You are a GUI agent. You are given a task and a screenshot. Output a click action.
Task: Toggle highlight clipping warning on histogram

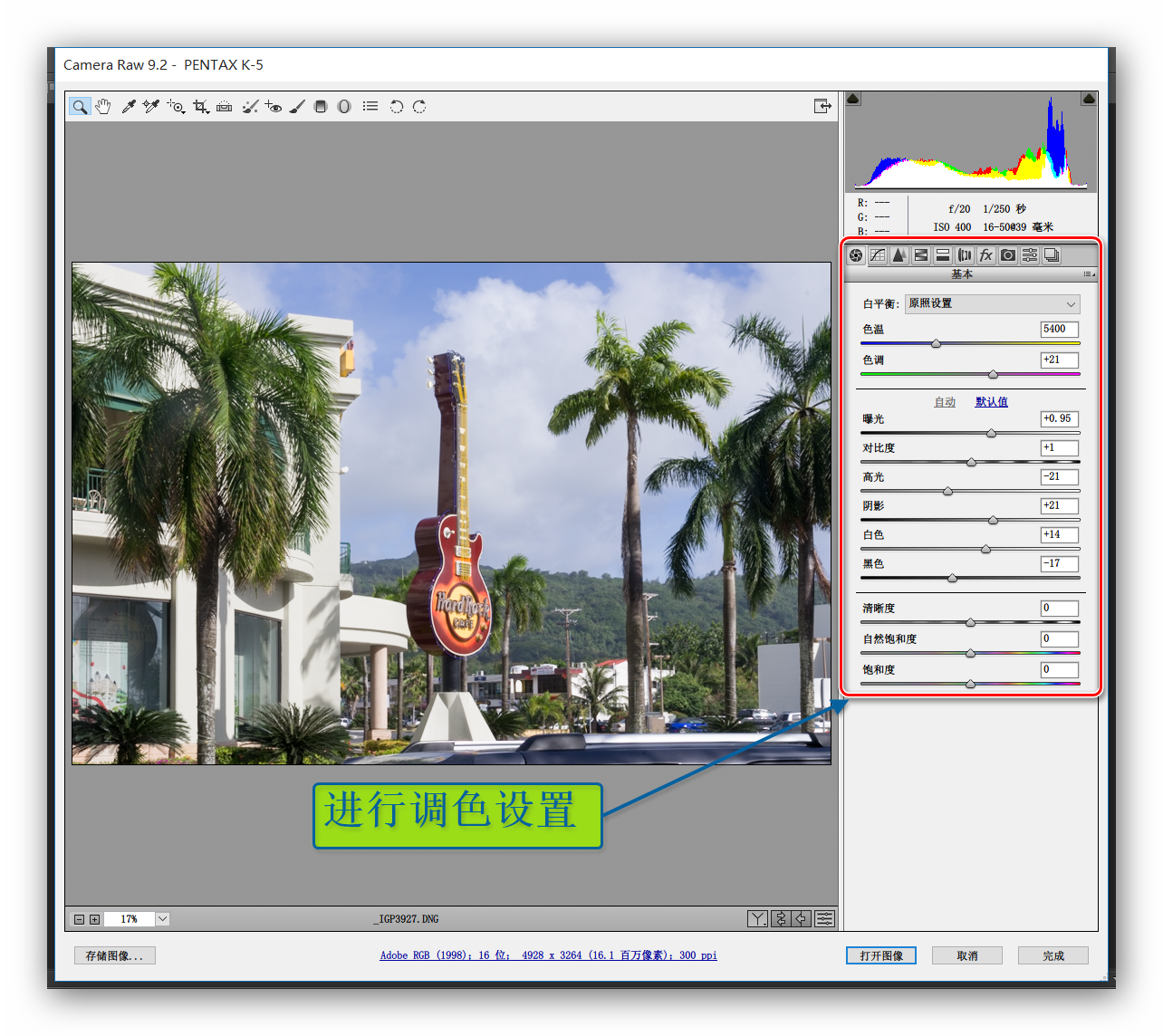click(1089, 98)
